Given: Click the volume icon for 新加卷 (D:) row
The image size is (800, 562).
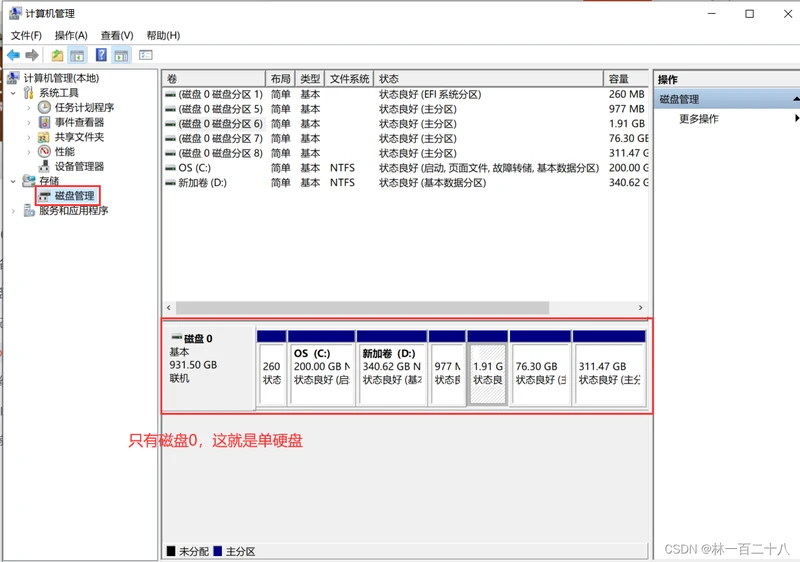Looking at the screenshot, I should pyautogui.click(x=170, y=183).
